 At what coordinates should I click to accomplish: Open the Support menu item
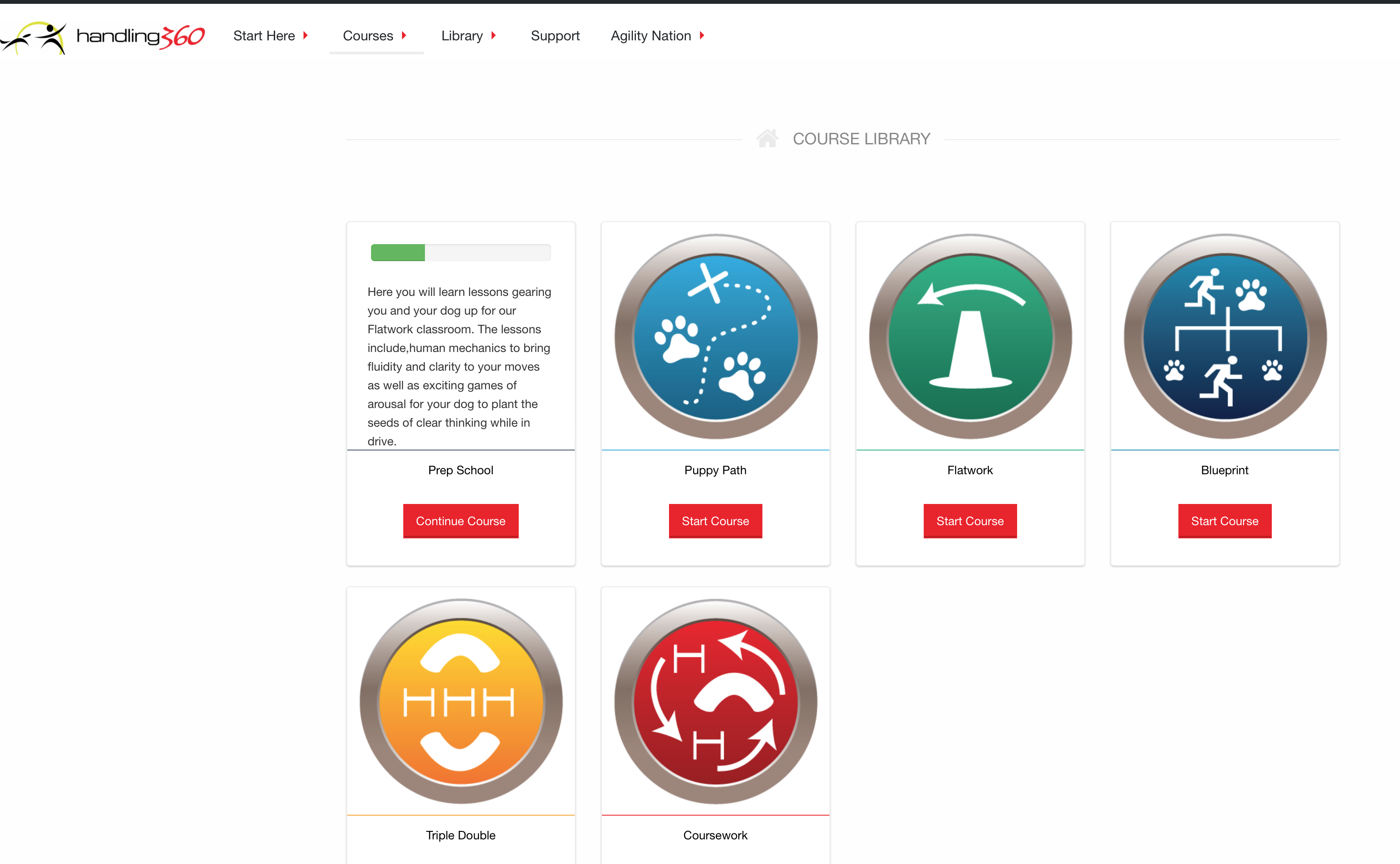point(555,36)
